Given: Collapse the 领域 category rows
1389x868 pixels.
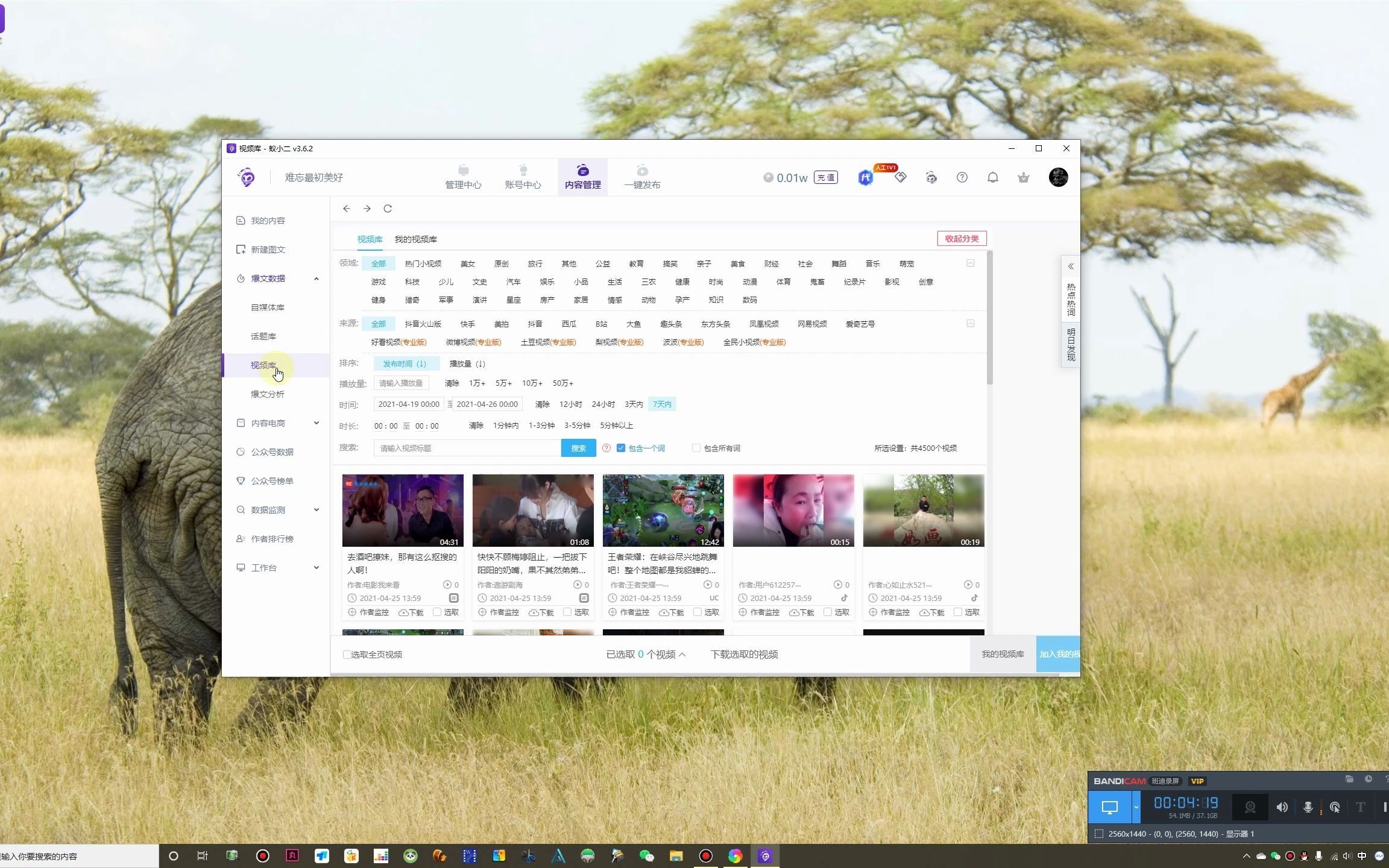Looking at the screenshot, I should tap(971, 263).
